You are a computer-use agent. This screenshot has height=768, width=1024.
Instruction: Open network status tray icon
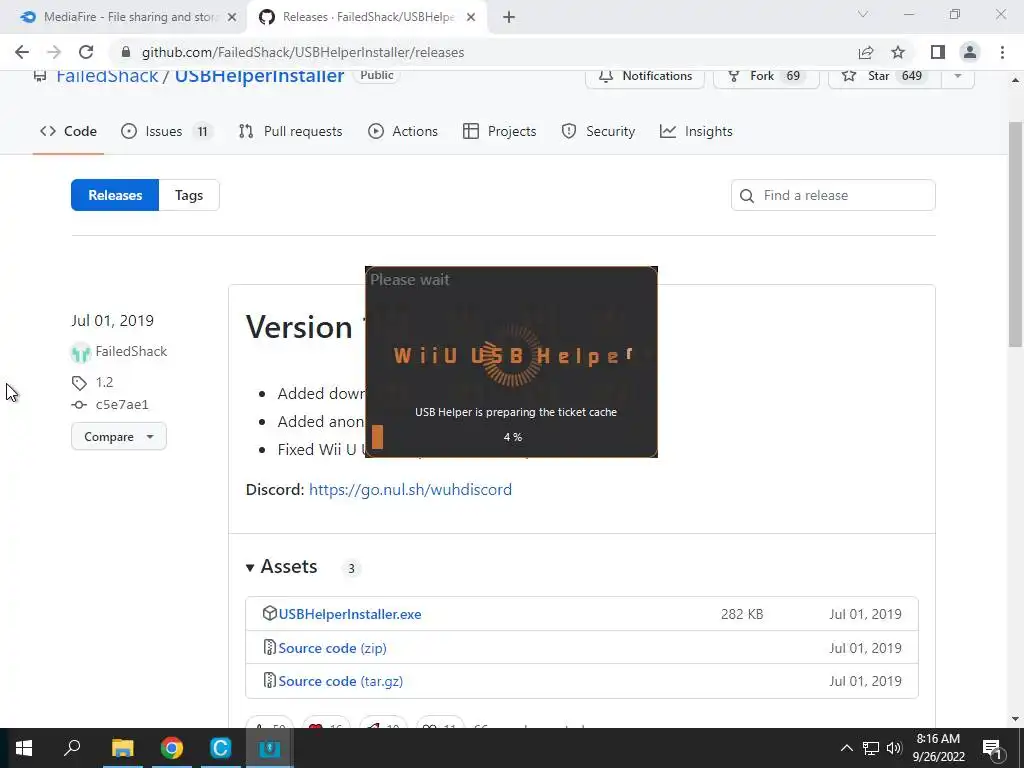point(871,748)
